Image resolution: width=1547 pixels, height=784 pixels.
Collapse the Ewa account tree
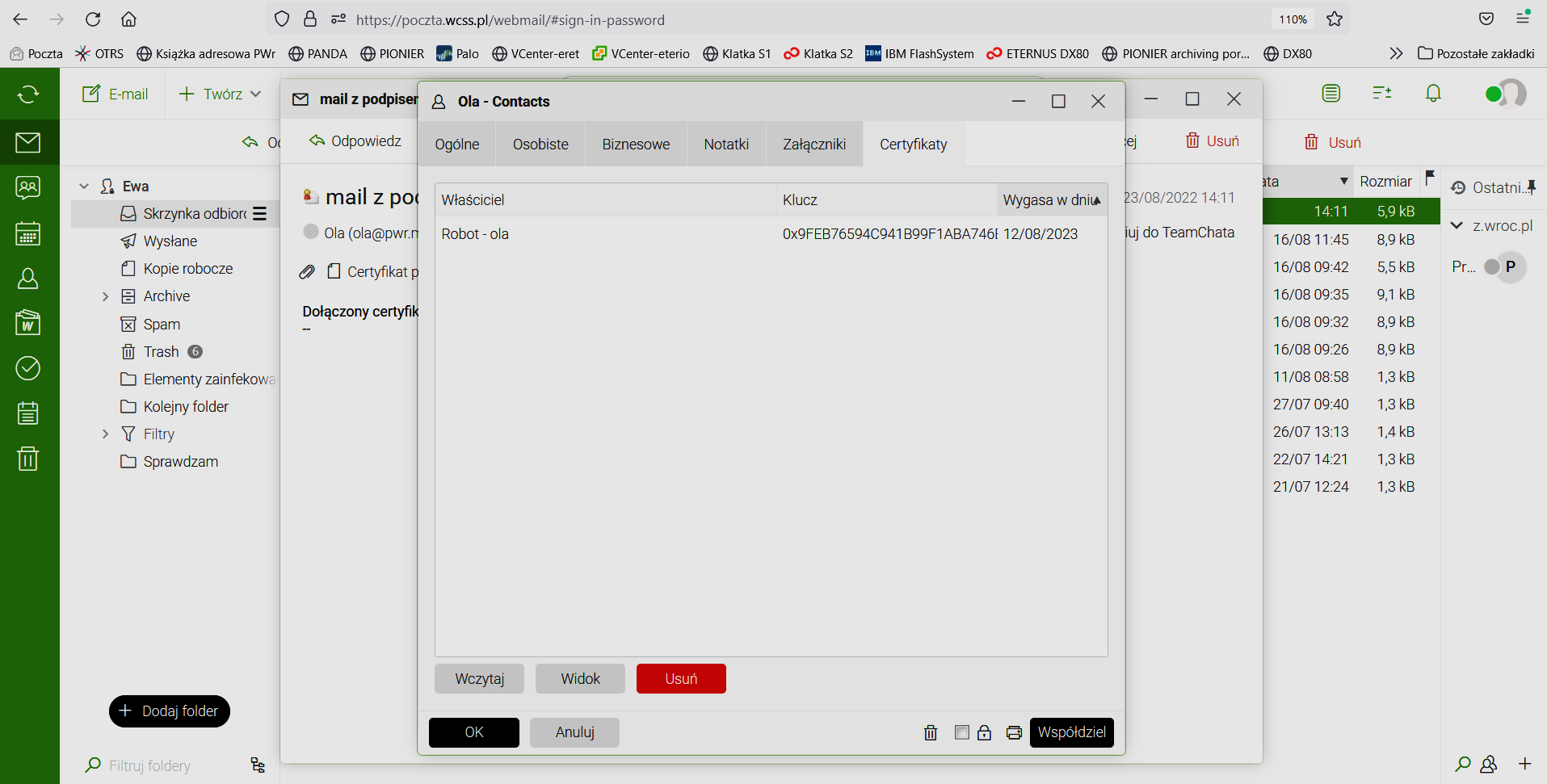[x=84, y=187]
